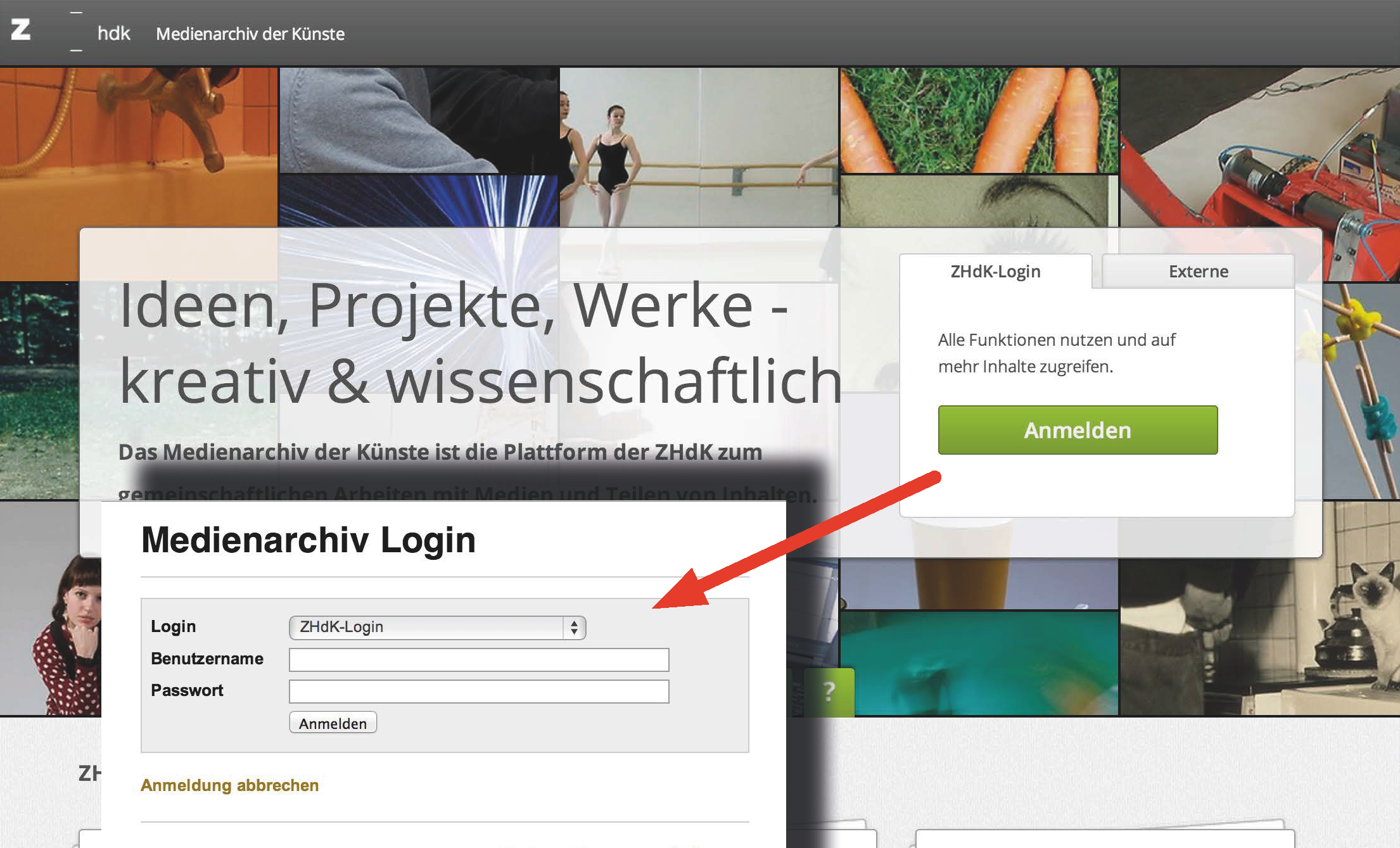Click the green Anmelden button
The width and height of the screenshot is (1400, 848).
coord(1078,430)
